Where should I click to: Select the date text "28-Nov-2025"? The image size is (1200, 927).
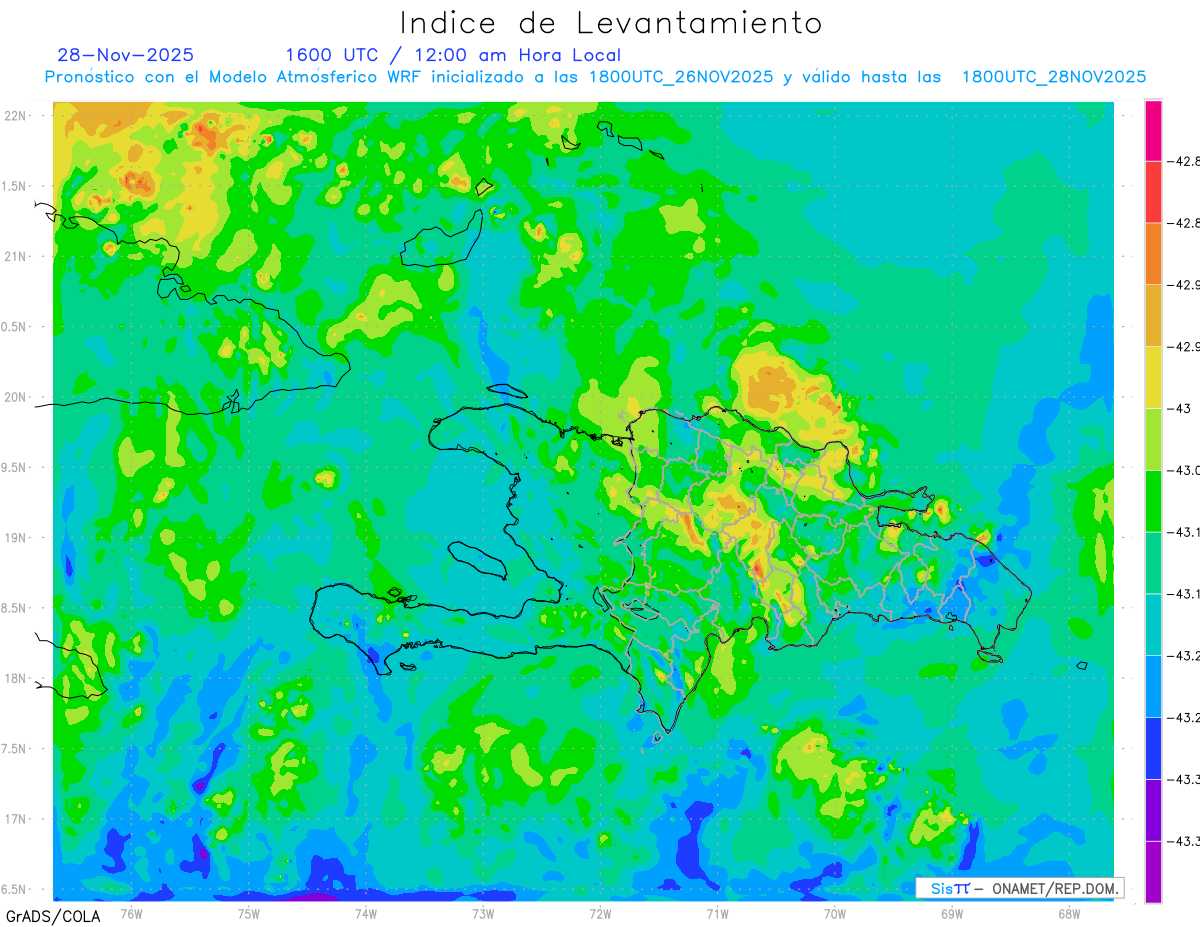tap(126, 55)
